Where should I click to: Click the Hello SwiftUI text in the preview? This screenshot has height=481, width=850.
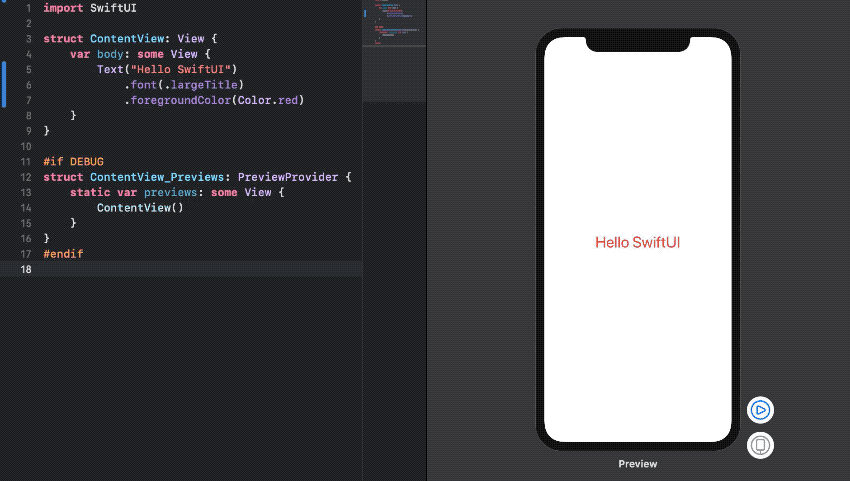(x=638, y=242)
